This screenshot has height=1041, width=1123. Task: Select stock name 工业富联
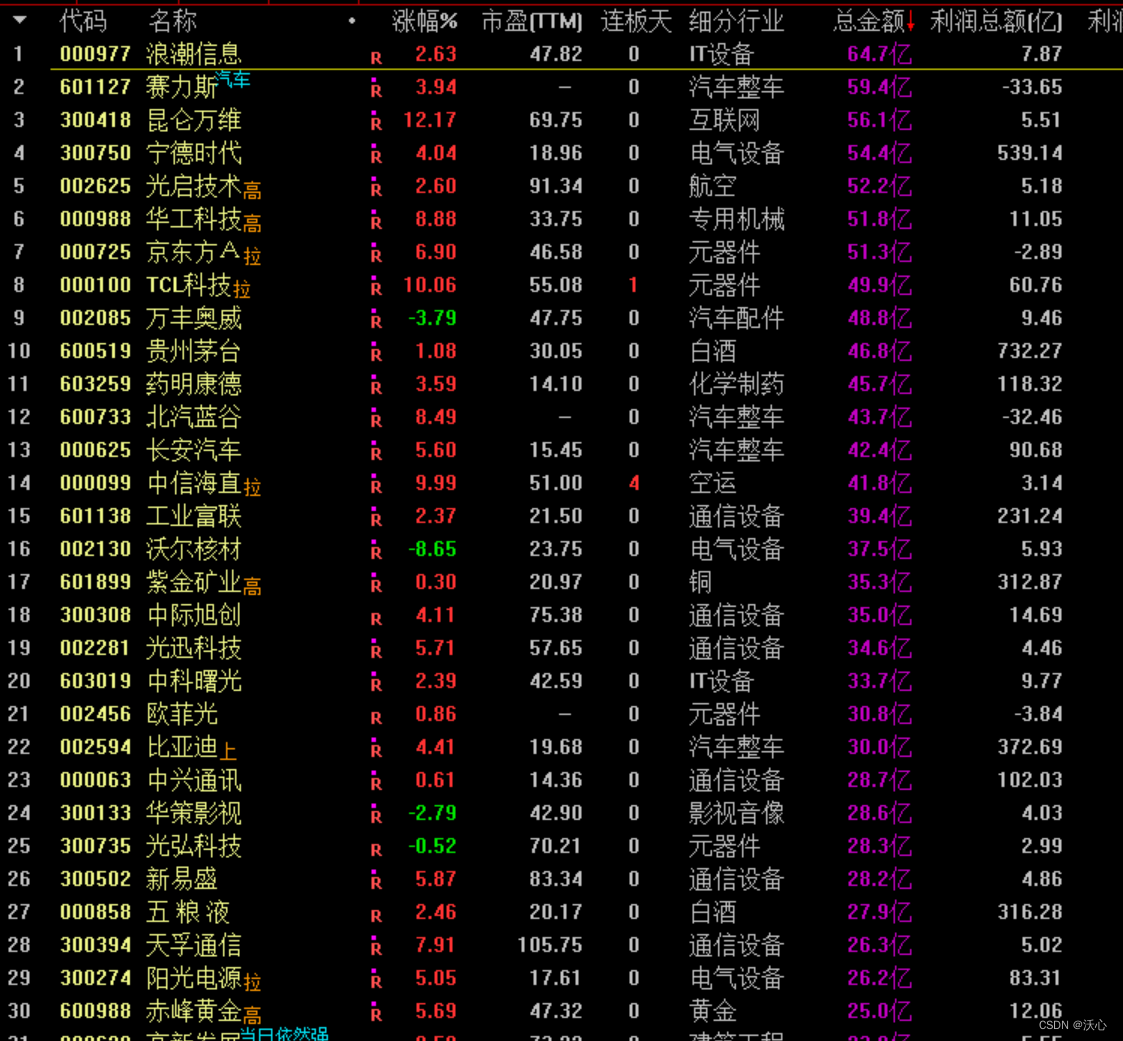[193, 515]
